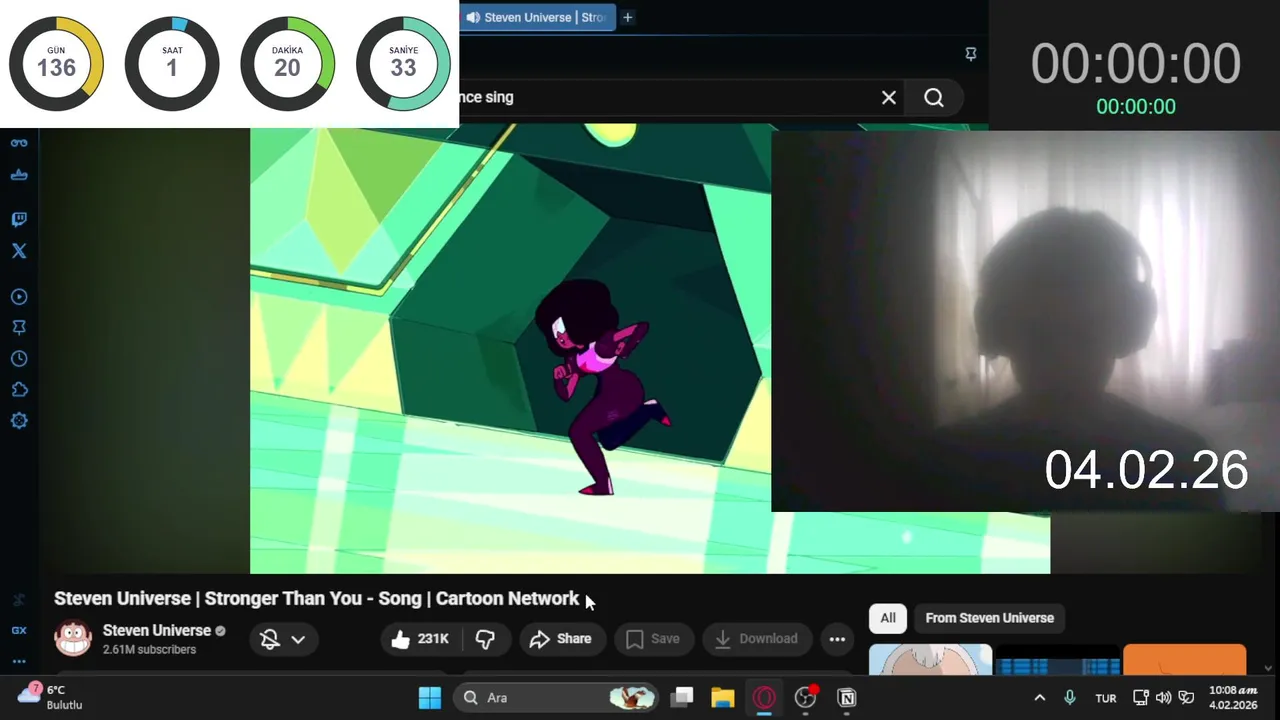This screenshot has height=720, width=1280.
Task: Save the video to a playlist
Action: (x=652, y=639)
